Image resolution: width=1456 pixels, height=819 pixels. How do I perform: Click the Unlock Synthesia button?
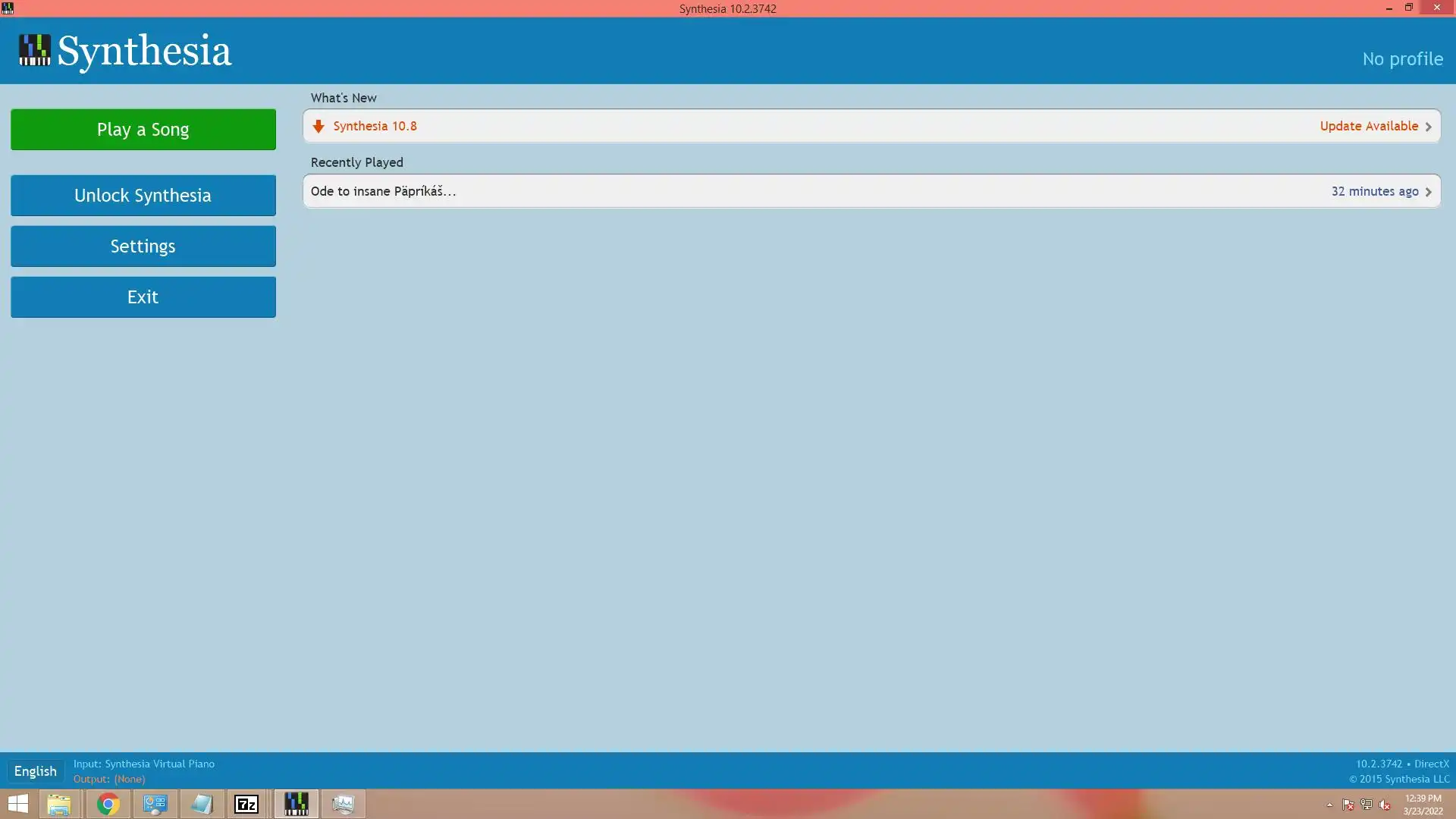point(143,196)
